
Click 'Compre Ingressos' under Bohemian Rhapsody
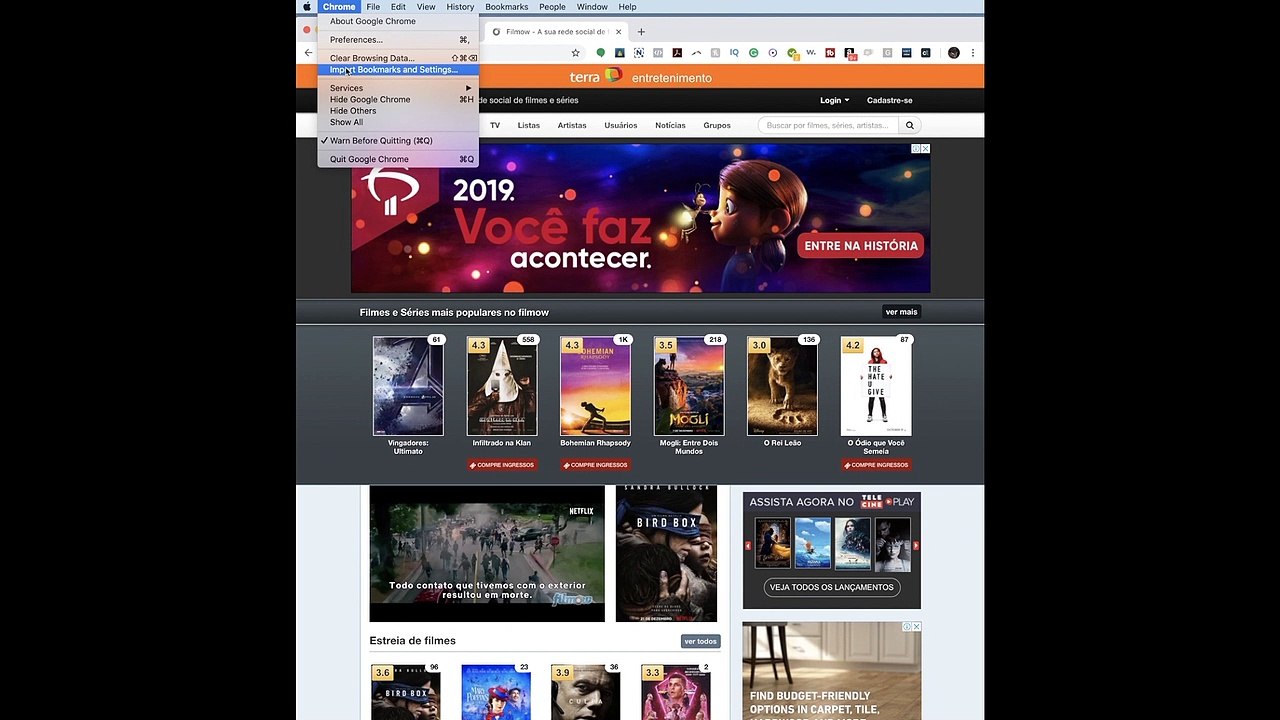[x=595, y=465]
